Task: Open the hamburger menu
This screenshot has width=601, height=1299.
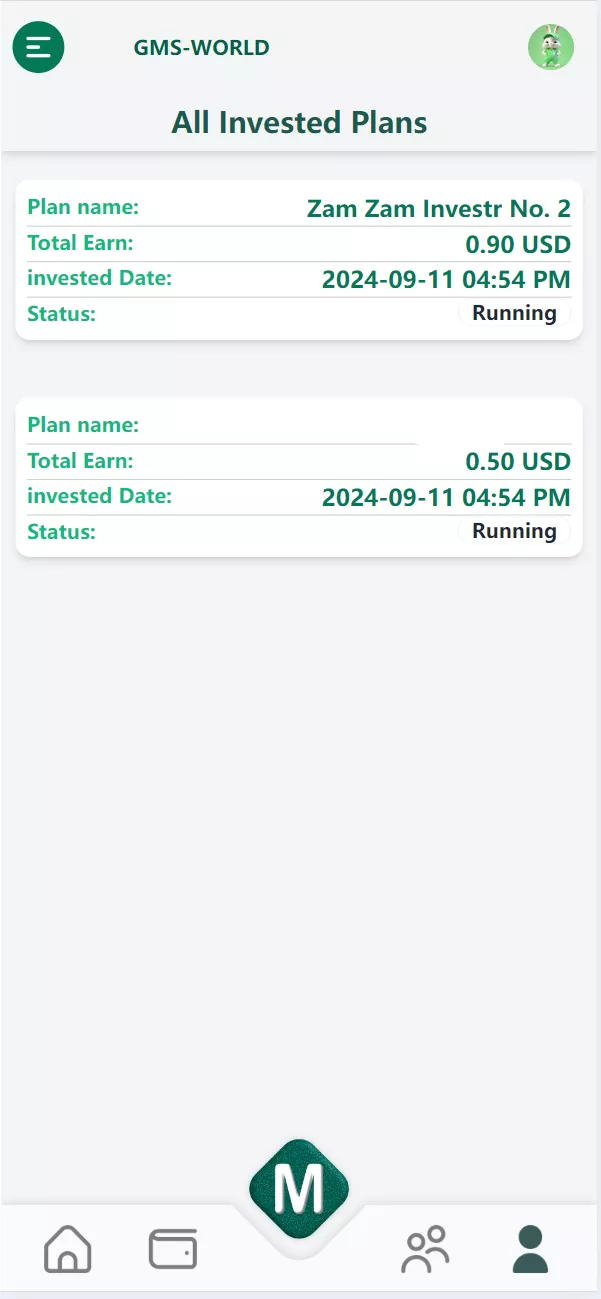Action: [x=38, y=47]
